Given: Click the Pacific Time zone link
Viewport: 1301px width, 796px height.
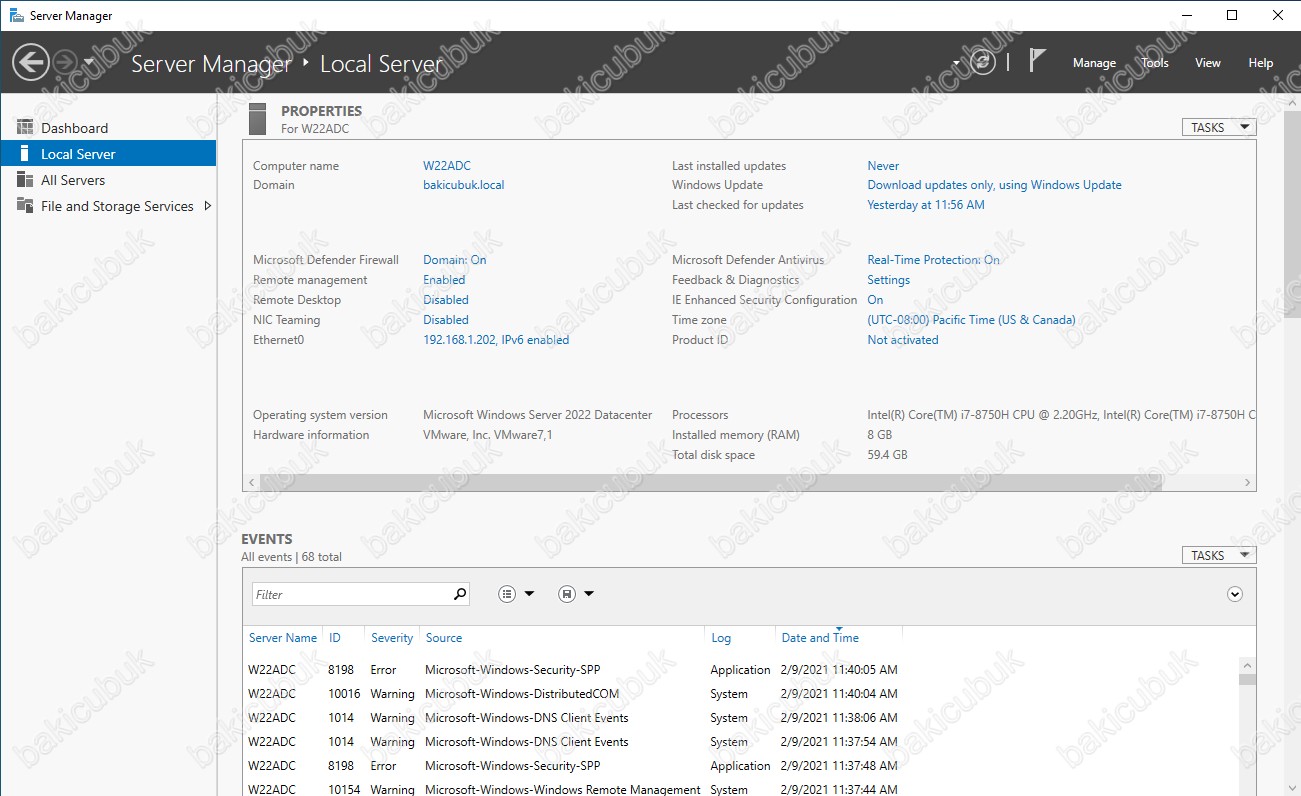Looking at the screenshot, I should [x=971, y=320].
